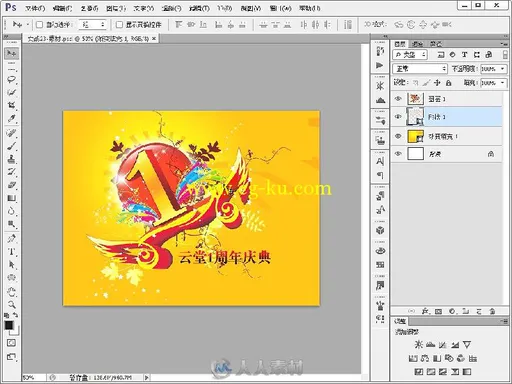Open the Character panel icon
This screenshot has height=384, width=512.
click(x=380, y=162)
